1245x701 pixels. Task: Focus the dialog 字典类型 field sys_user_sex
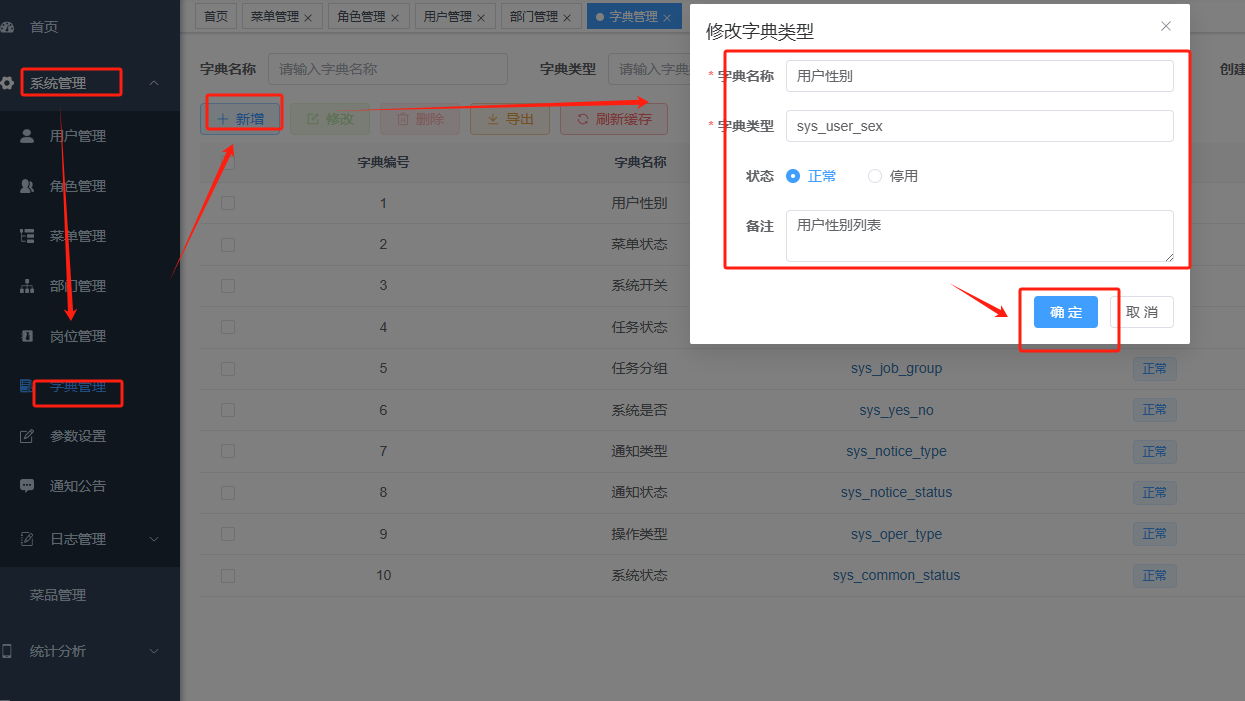coord(980,126)
